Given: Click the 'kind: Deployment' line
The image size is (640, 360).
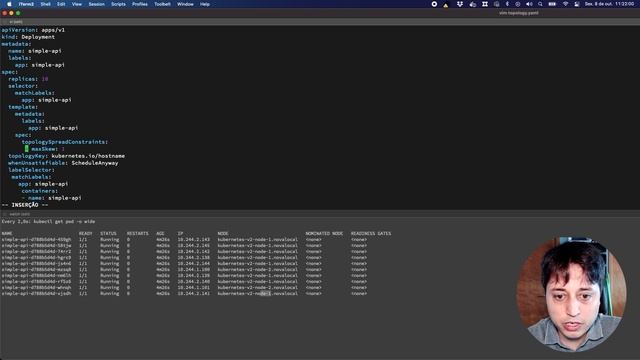Looking at the screenshot, I should (x=28, y=37).
